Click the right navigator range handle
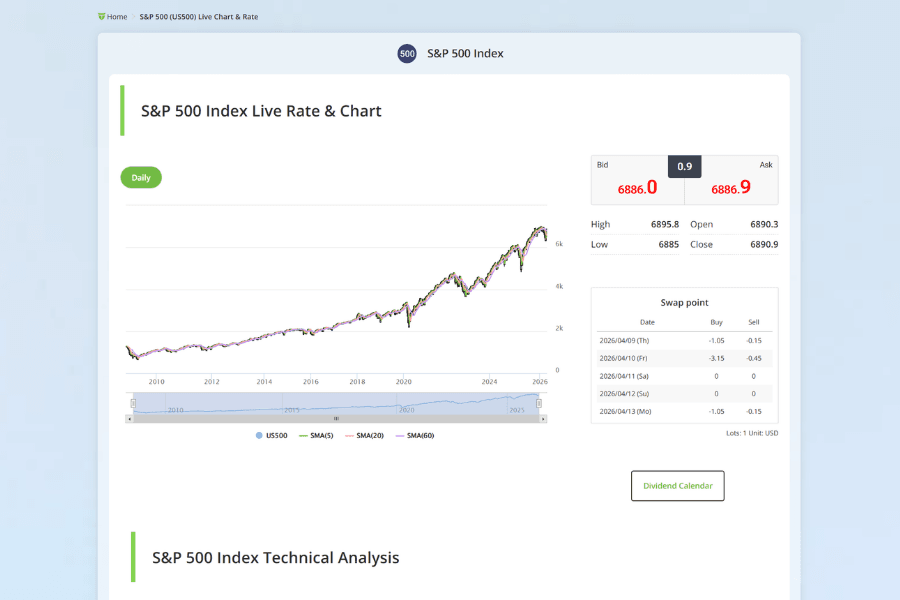 pos(538,402)
